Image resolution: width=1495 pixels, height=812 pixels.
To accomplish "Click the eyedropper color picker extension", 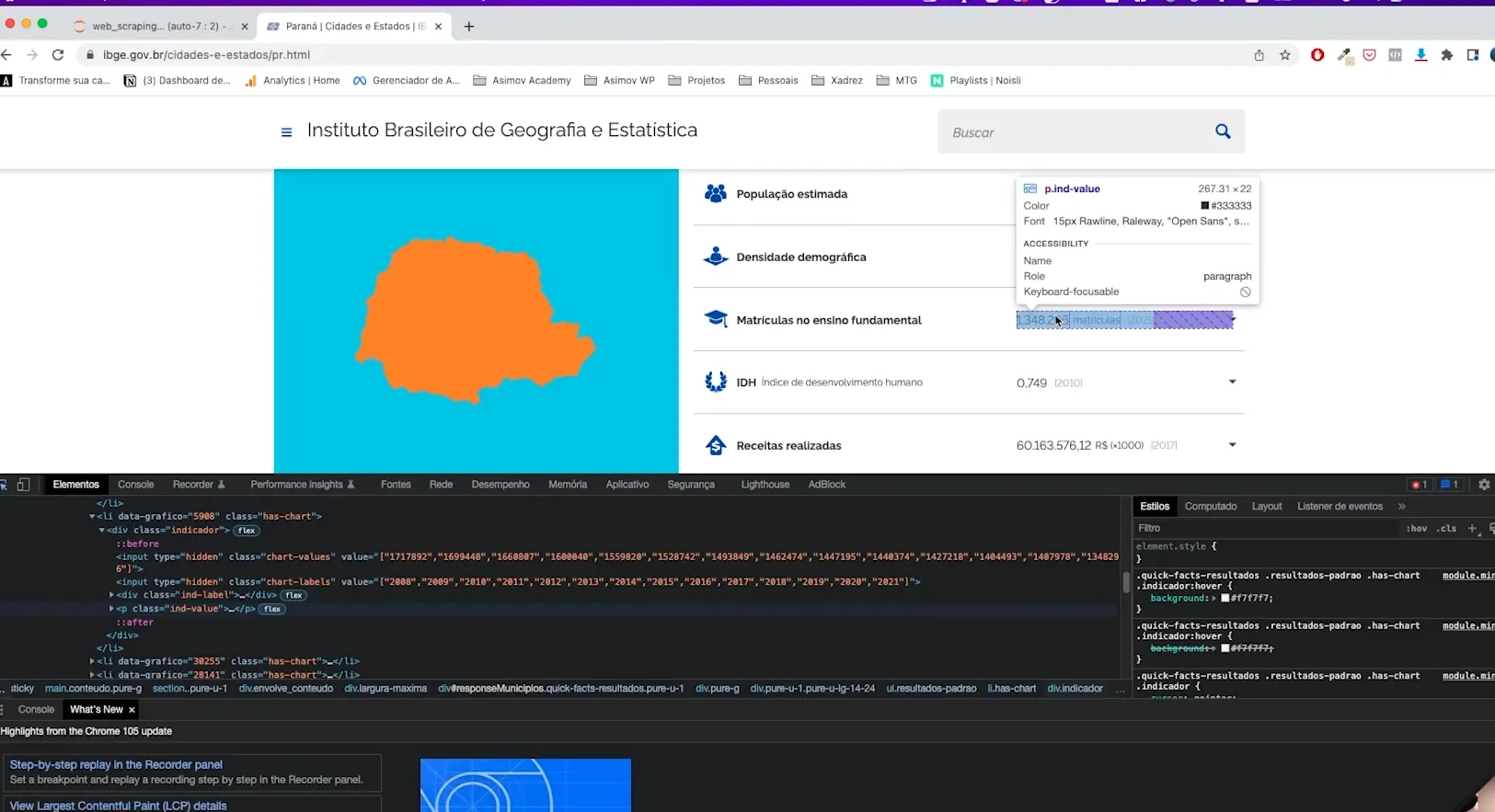I will (x=1344, y=55).
